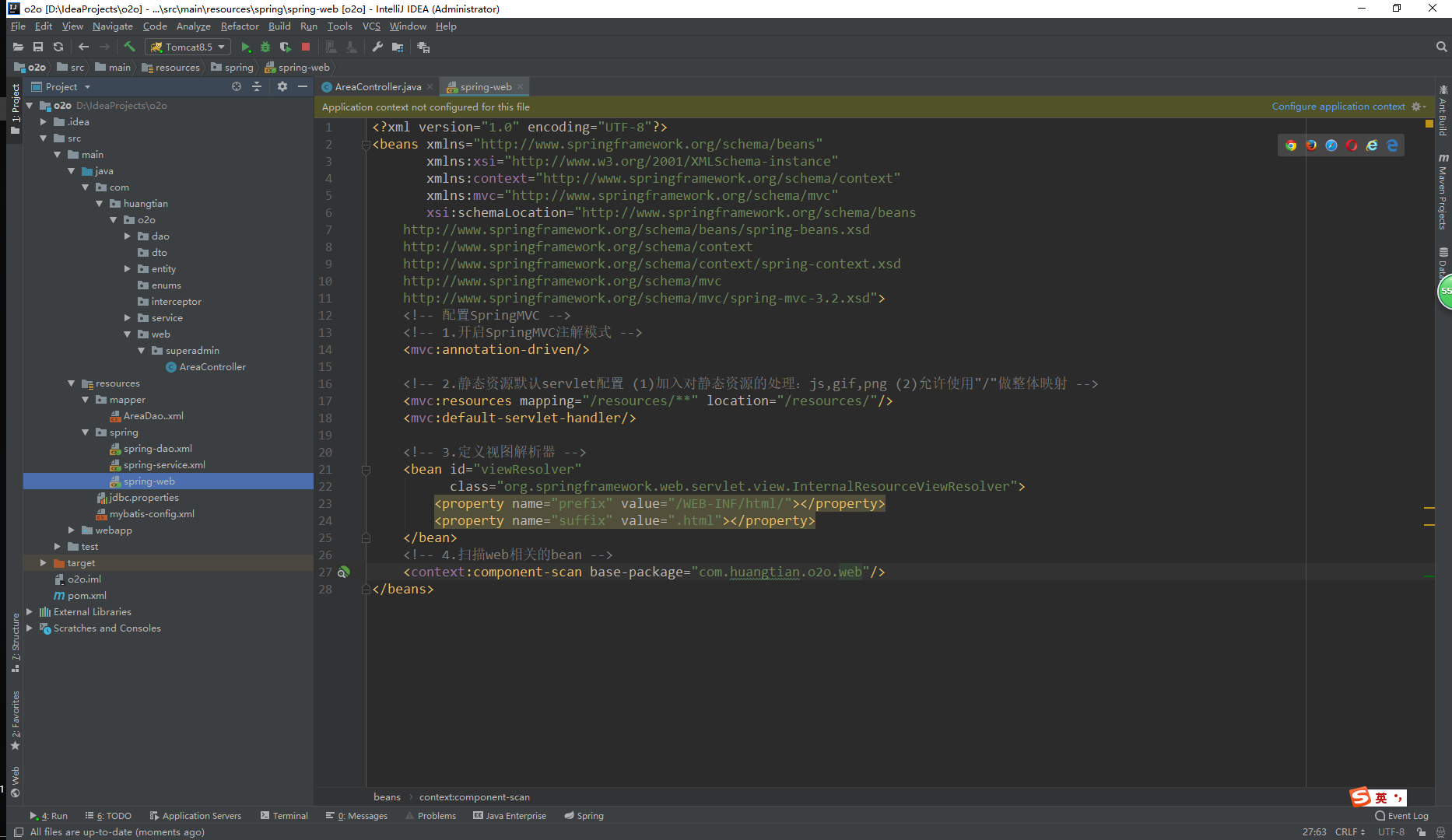Open the Navigate menu
1452x840 pixels.
(113, 26)
